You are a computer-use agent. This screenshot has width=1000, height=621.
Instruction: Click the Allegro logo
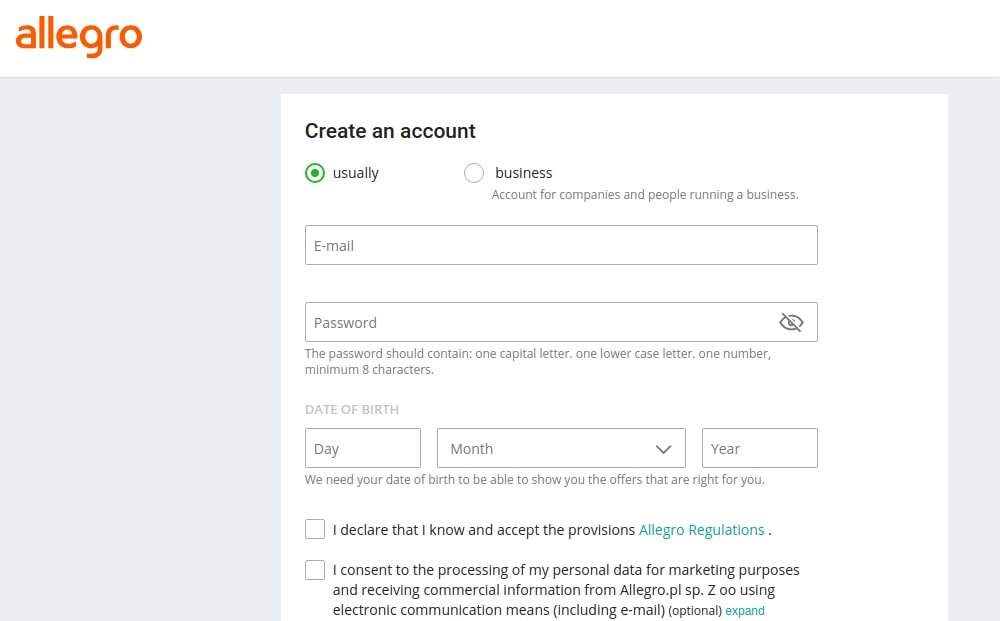[79, 37]
